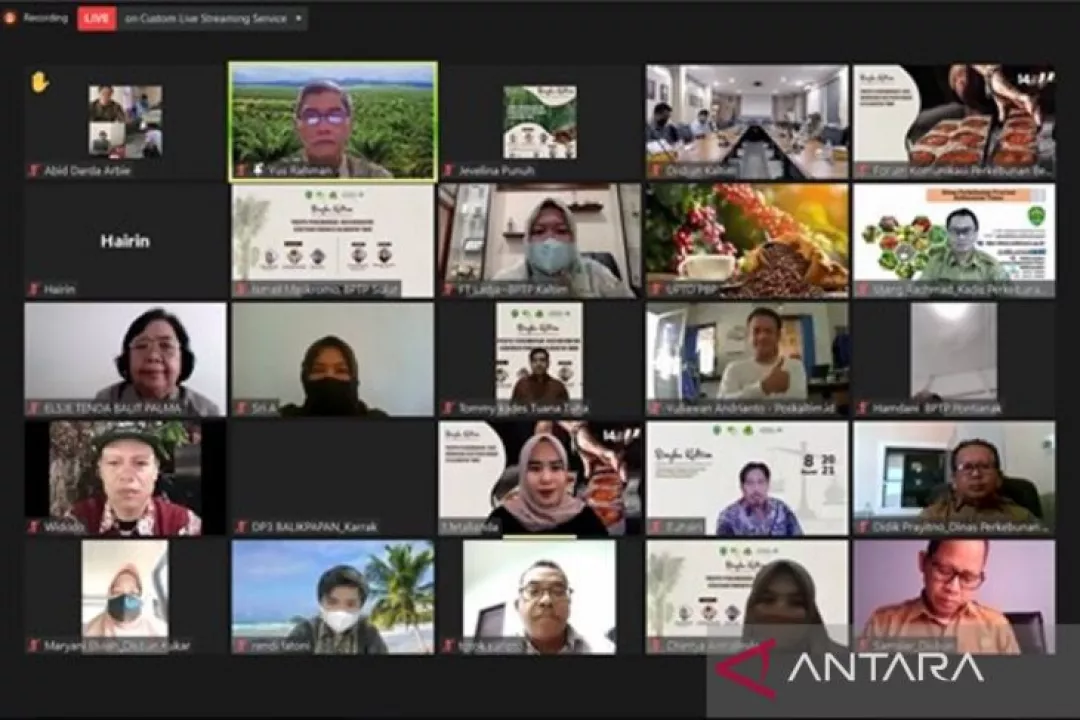Select the blank DP3 BALIKPAPAN tile
Screen dimensions: 1080x720
(333, 479)
